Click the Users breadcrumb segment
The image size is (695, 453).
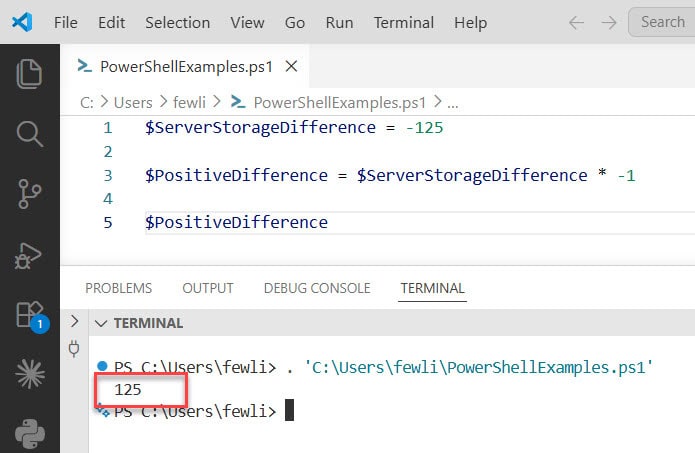(x=133, y=103)
